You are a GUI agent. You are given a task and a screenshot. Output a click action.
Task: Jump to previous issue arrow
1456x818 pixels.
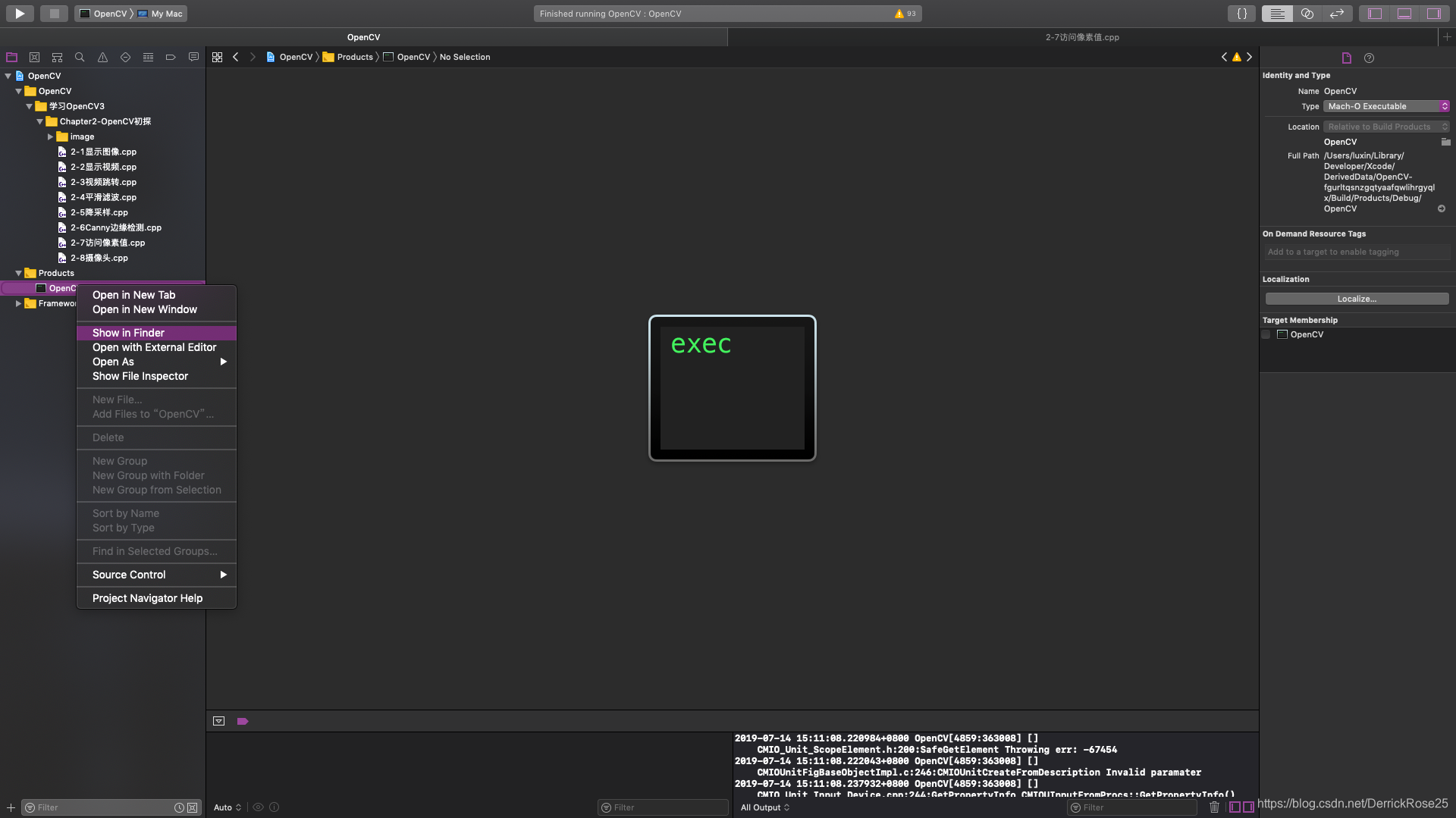[1224, 57]
